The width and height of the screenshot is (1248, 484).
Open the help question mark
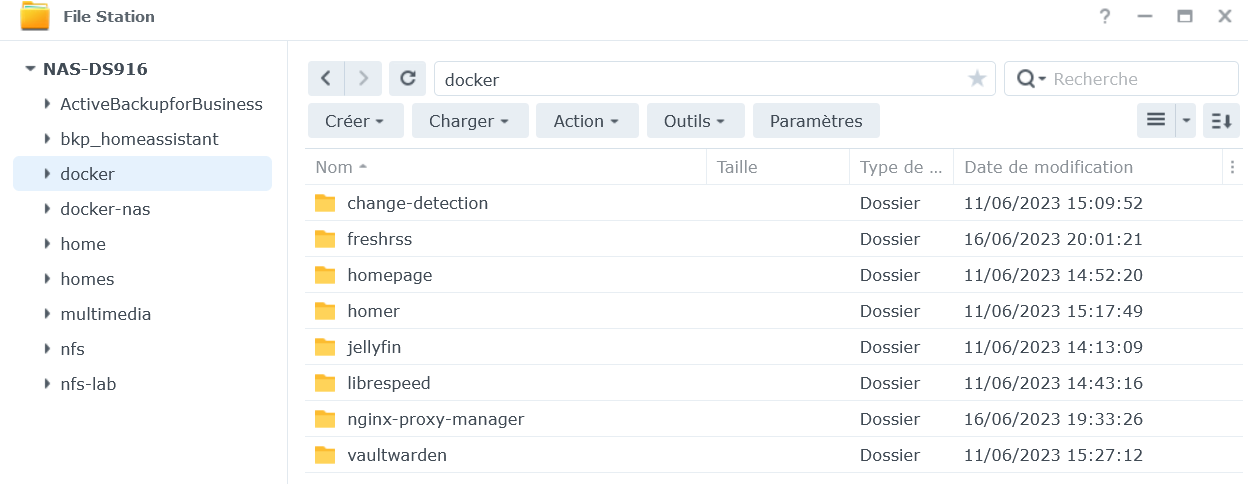coord(1105,17)
